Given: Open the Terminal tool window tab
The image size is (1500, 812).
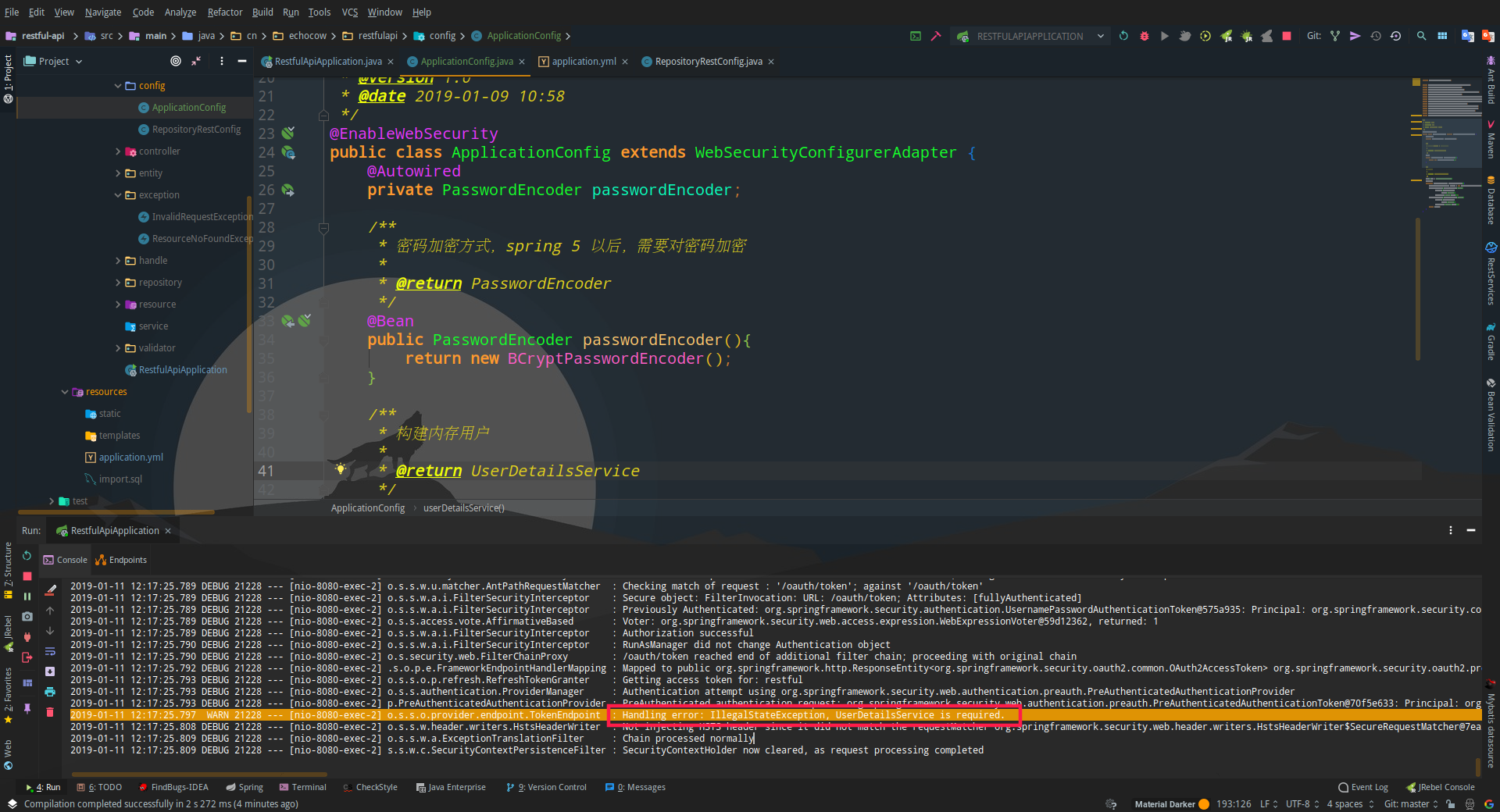Looking at the screenshot, I should (303, 787).
